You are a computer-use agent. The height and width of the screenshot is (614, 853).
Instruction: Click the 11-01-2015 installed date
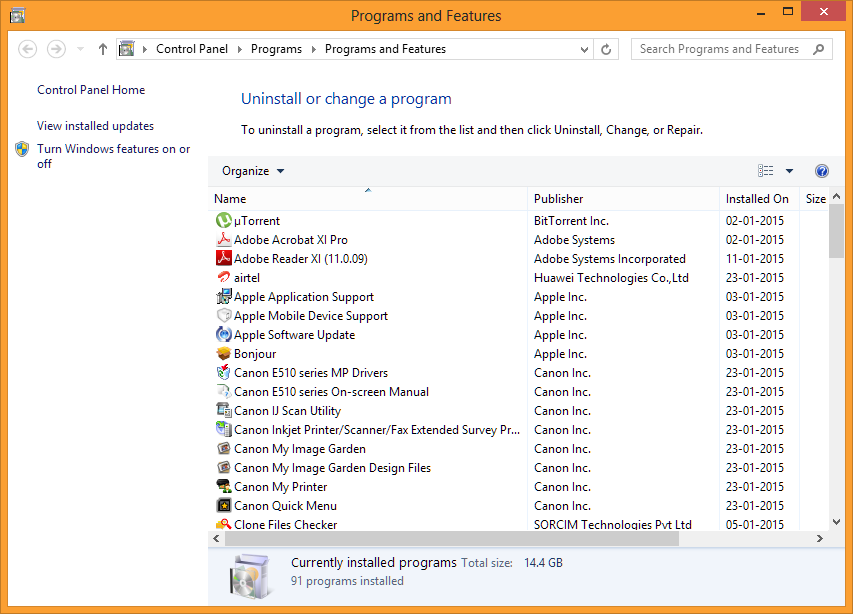pos(755,258)
